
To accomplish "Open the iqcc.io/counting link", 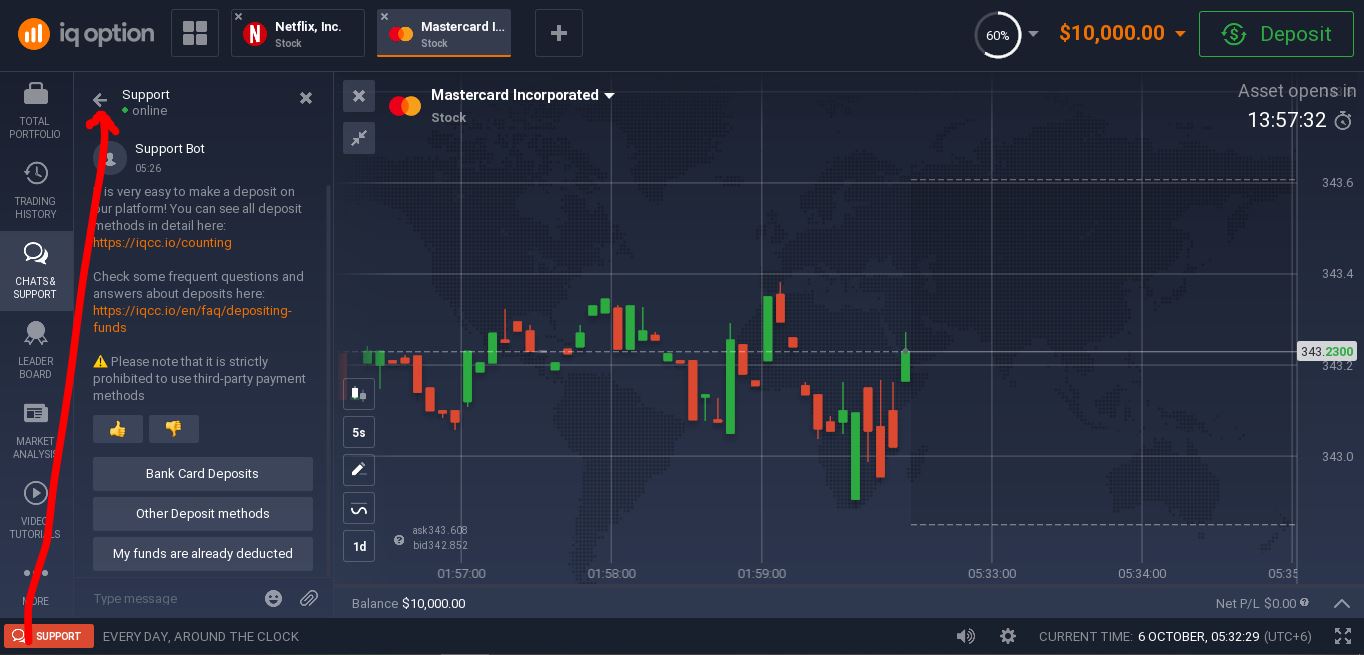I will click(162, 243).
